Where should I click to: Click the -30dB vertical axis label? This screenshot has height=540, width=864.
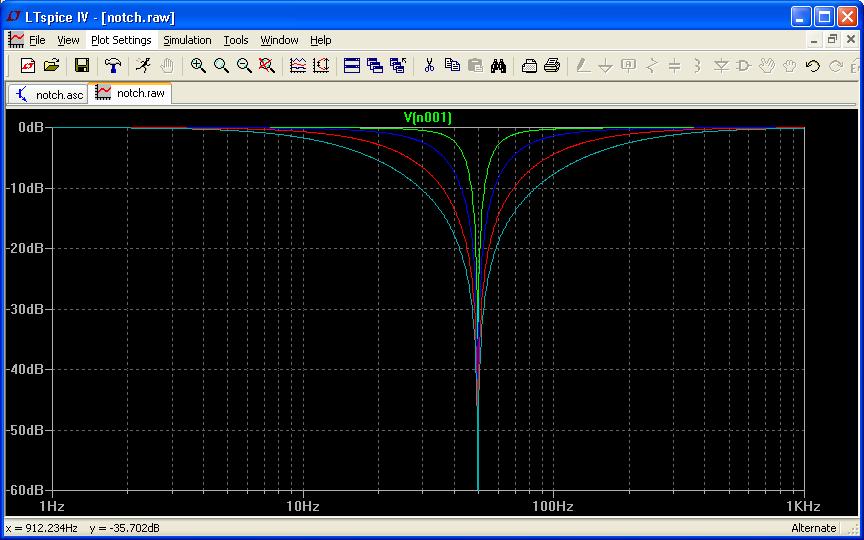[25, 309]
